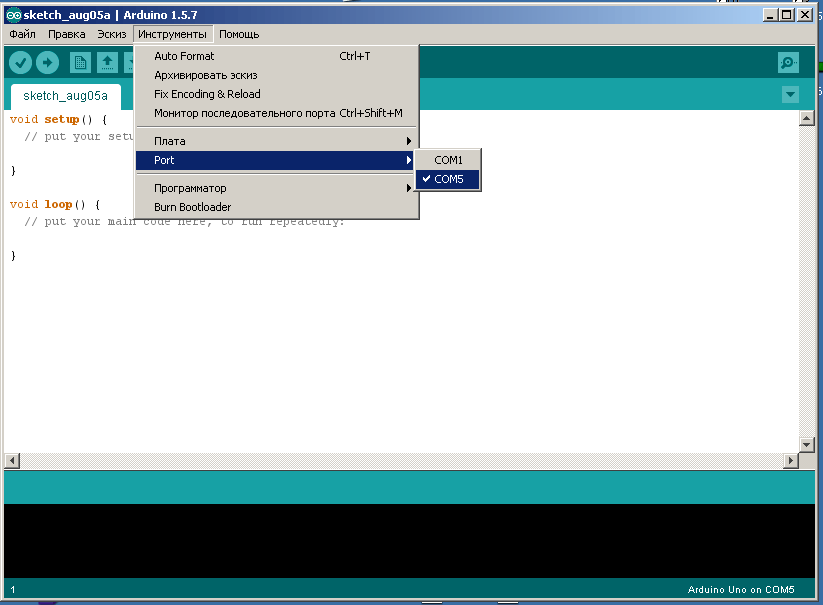Screen dimensions: 823x605
Task: Choose Архивировать эскиз
Action: tap(276, 75)
